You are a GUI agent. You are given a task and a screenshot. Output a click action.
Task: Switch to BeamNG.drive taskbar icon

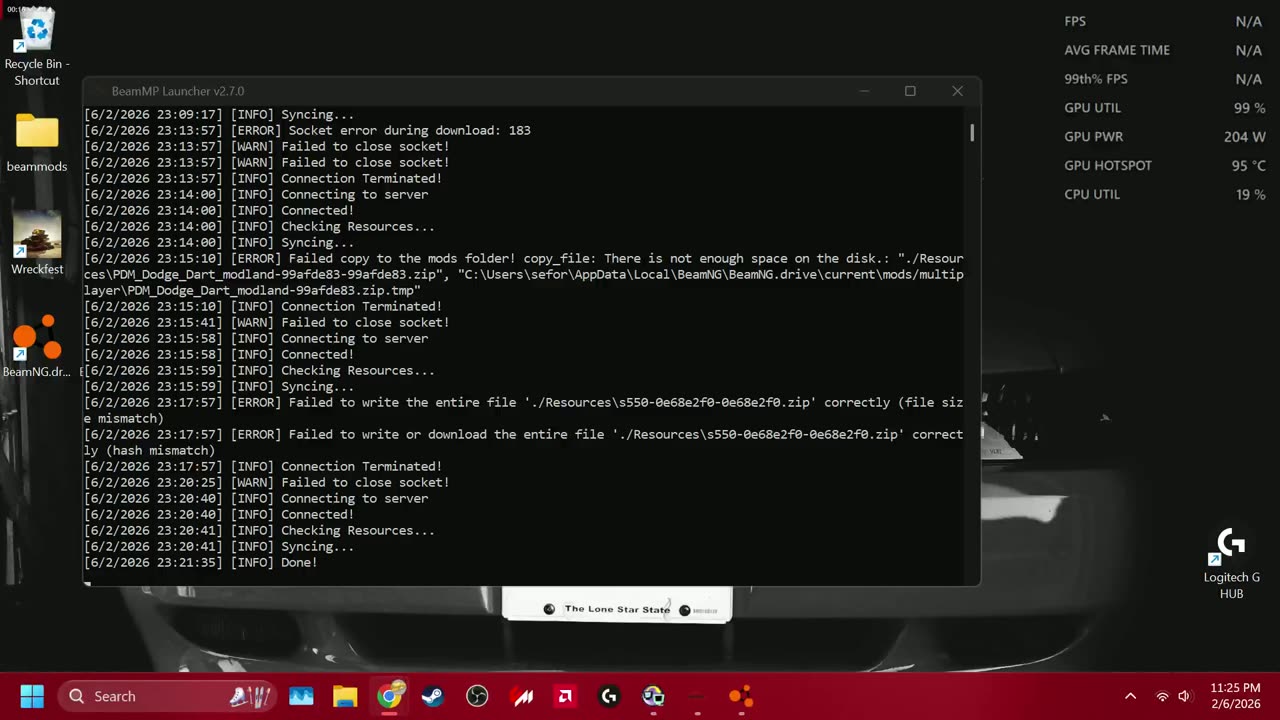click(741, 696)
